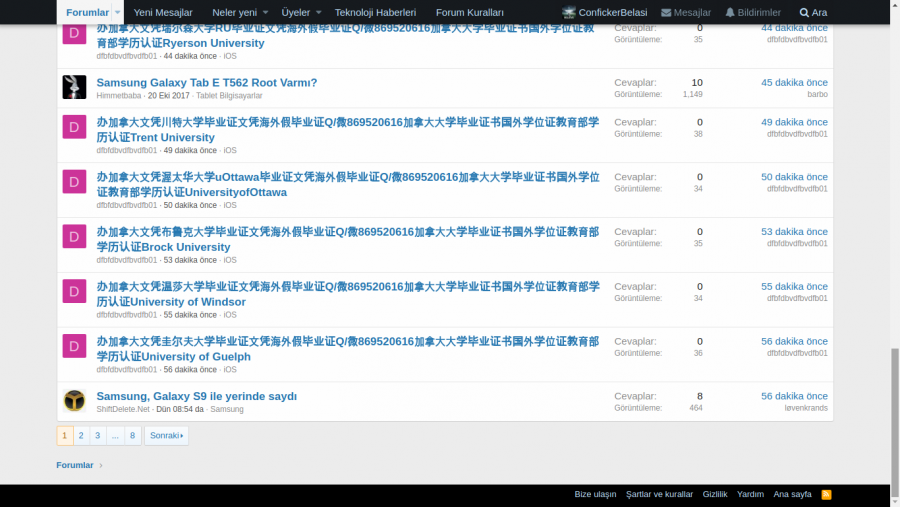This screenshot has width=900, height=507.
Task: Open the 44 dakika önce last-post link
Action: [x=794, y=28]
